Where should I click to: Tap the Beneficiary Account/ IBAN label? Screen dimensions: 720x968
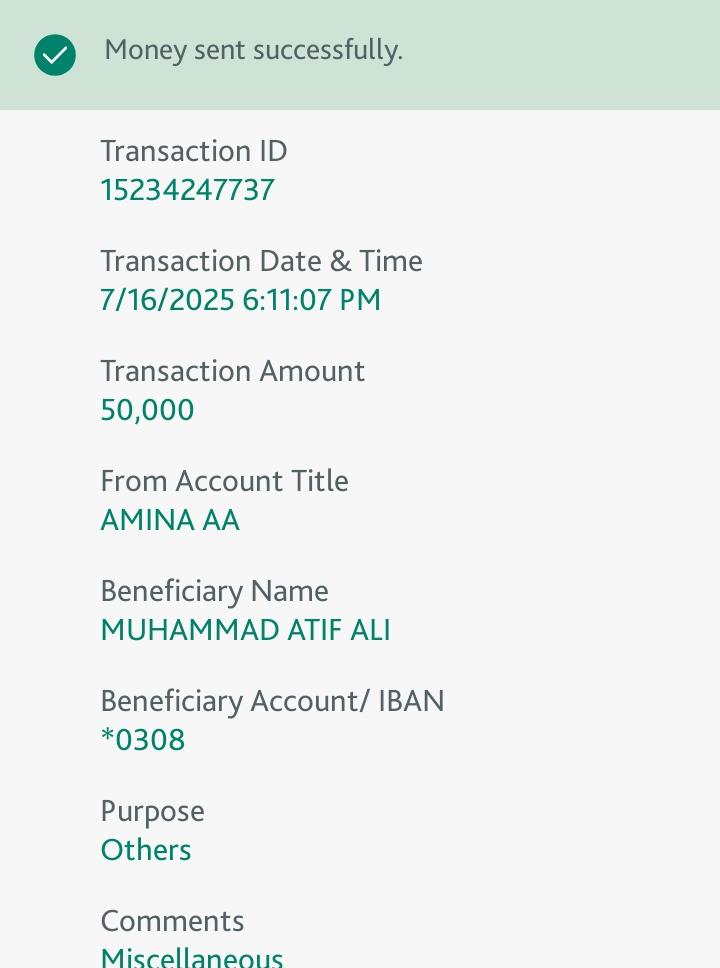tap(272, 701)
